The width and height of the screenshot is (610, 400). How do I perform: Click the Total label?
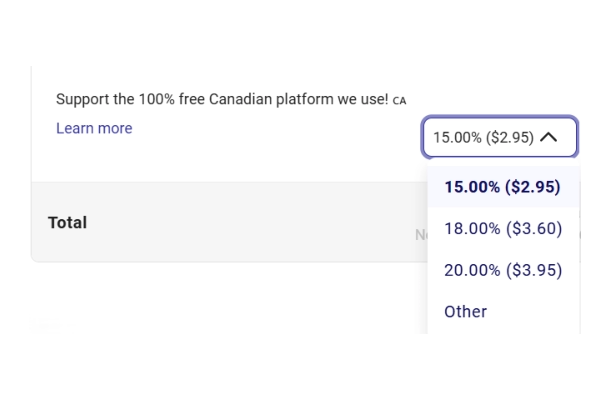point(67,222)
